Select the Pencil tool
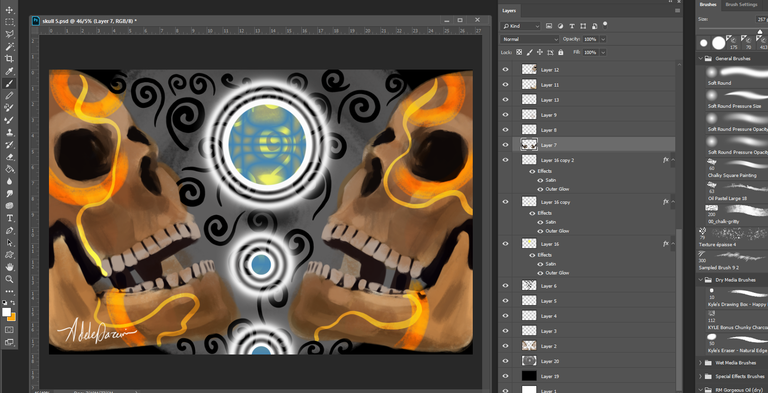The width and height of the screenshot is (768, 393). [x=9, y=96]
